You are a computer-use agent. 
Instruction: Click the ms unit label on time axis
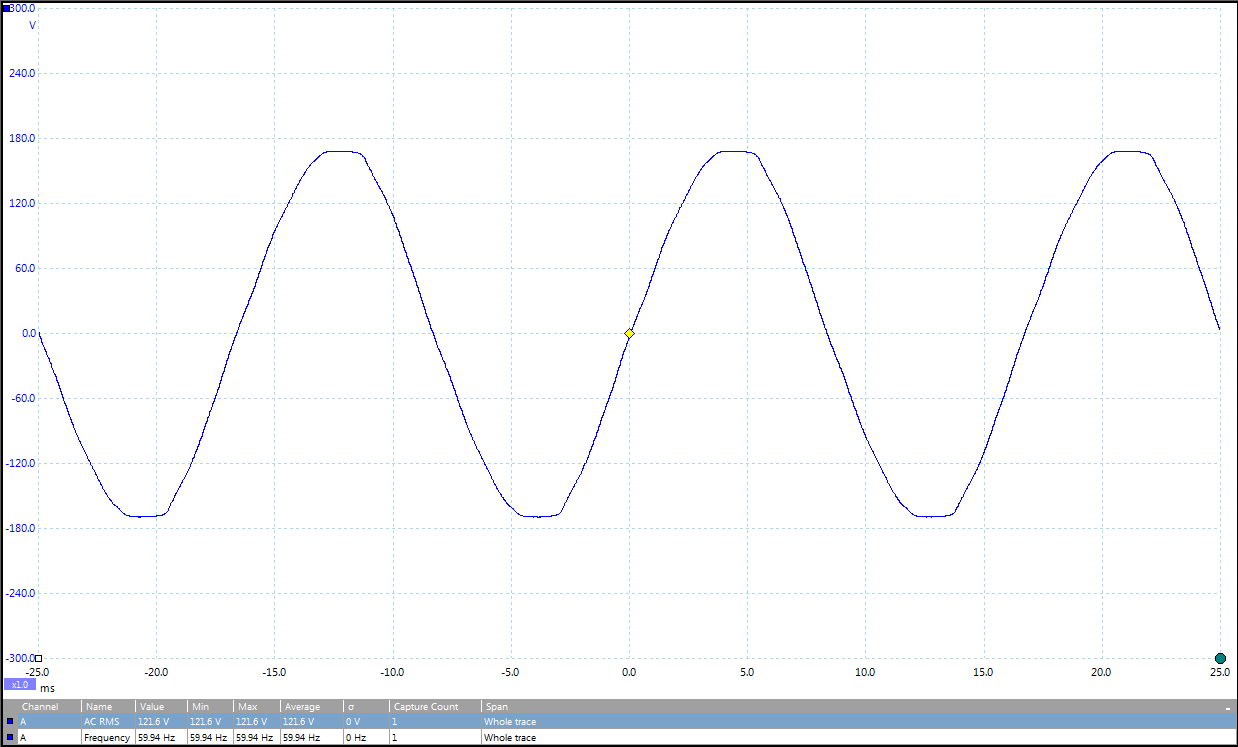click(x=47, y=688)
